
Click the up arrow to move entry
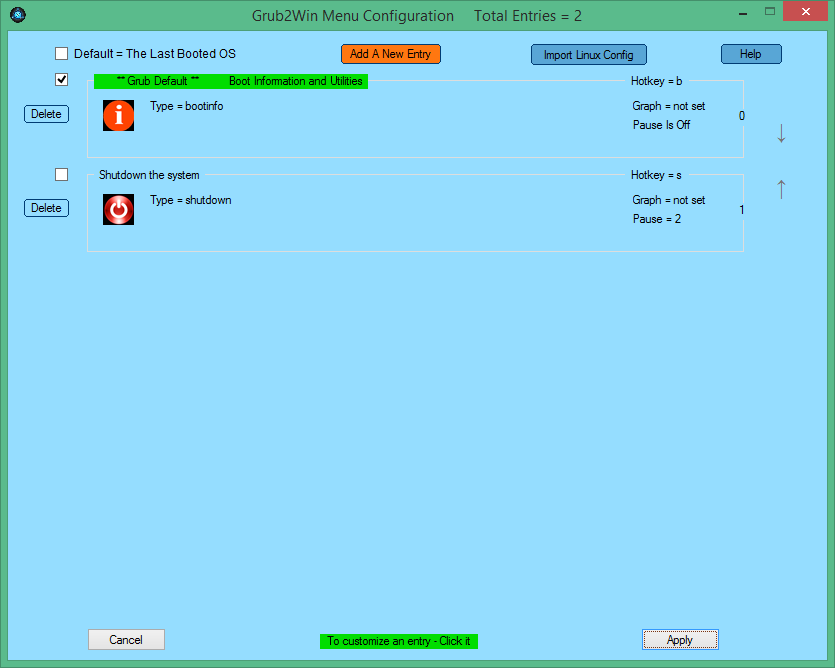click(x=781, y=188)
